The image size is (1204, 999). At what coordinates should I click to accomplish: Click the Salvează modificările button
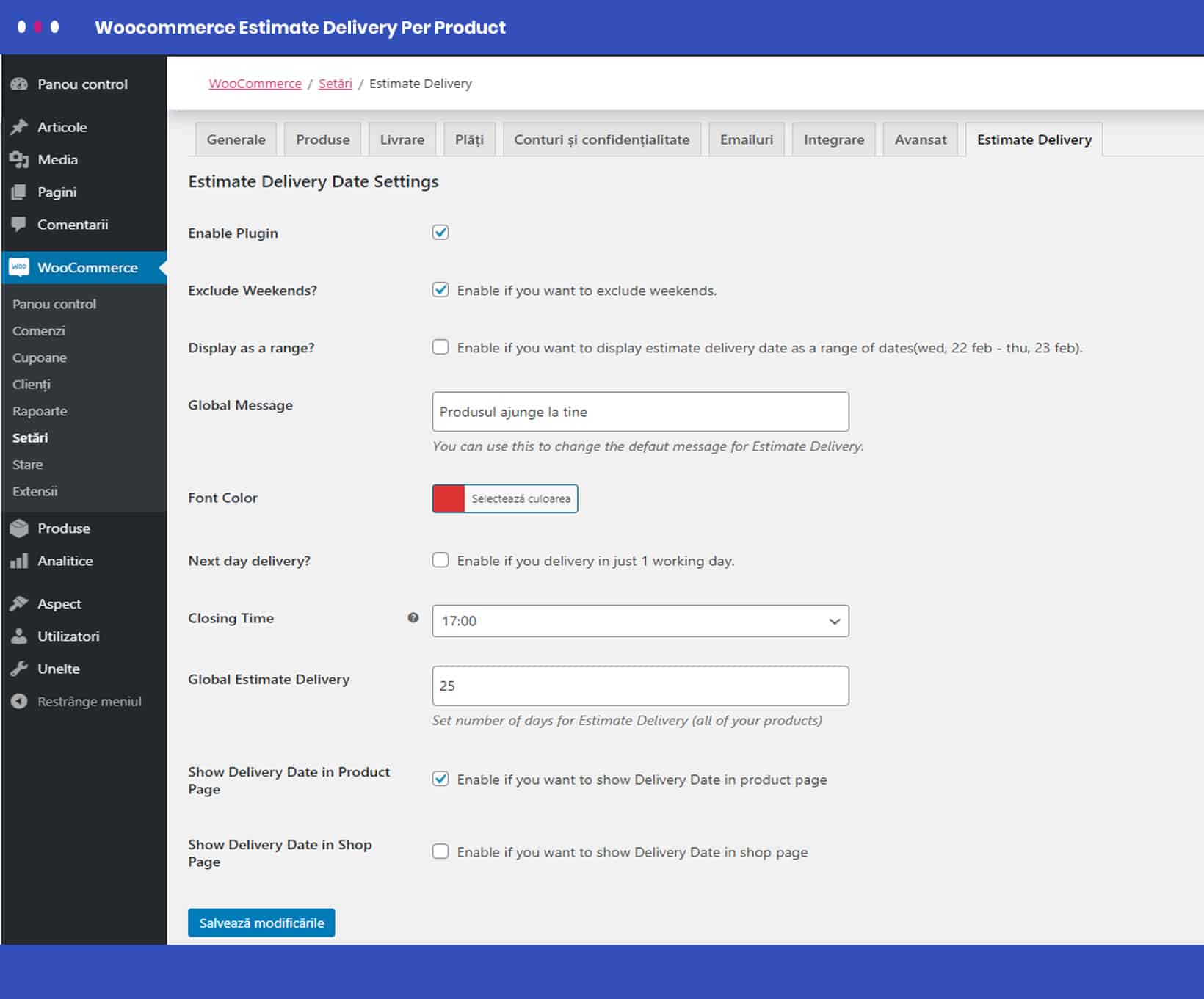pos(261,923)
